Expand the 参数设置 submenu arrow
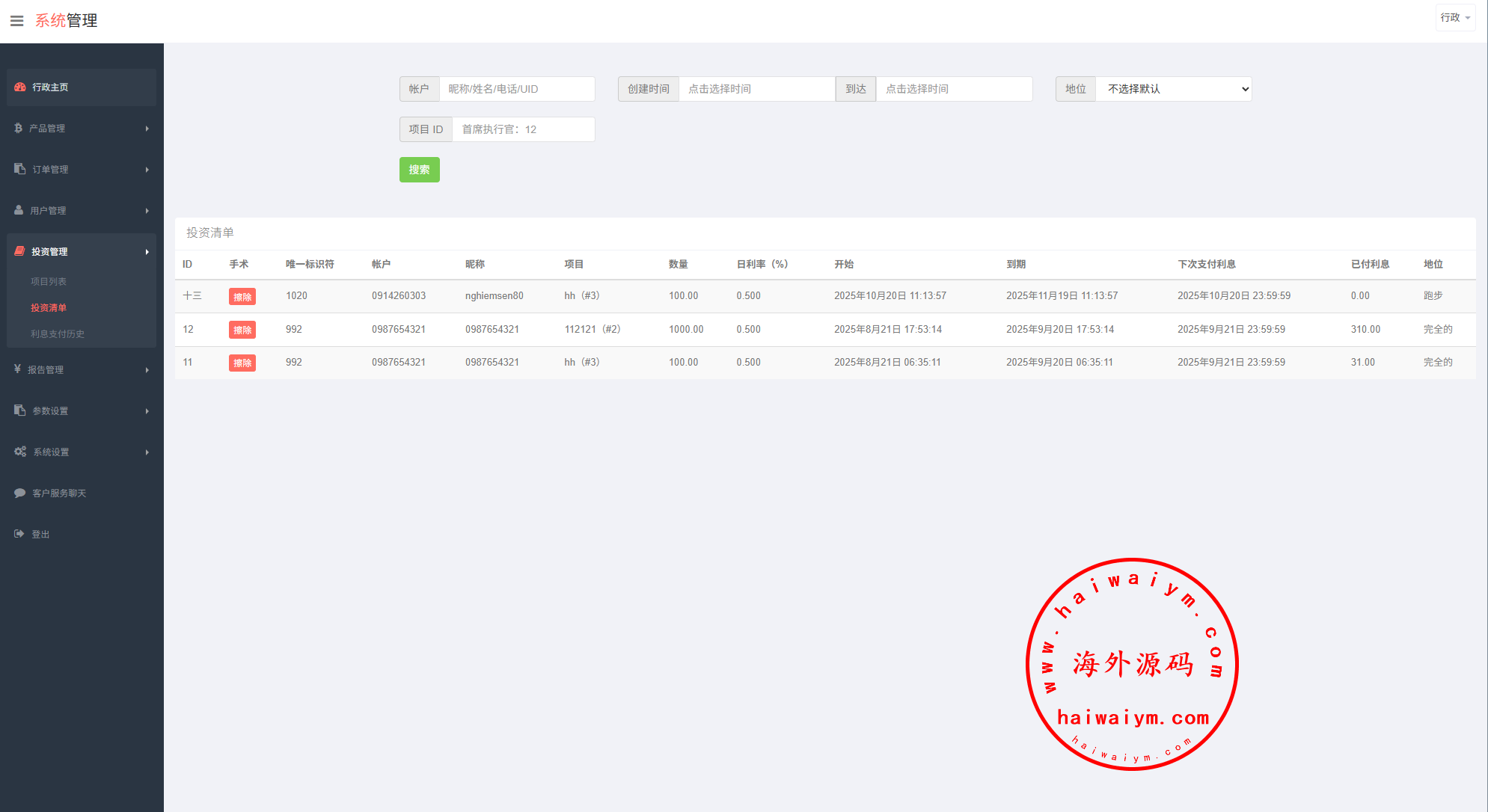This screenshot has height=812, width=1488. pos(147,410)
